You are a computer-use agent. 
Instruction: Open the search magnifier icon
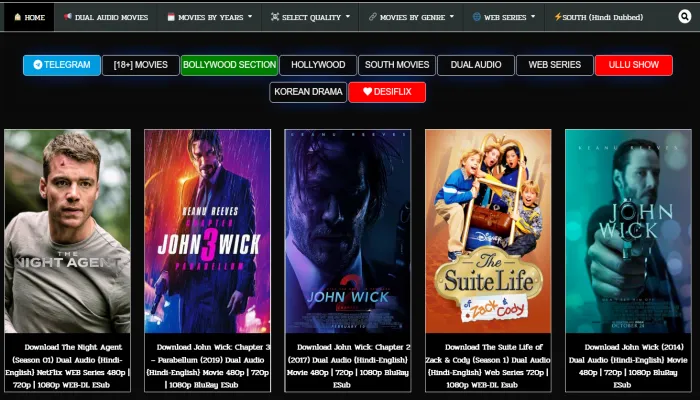click(x=684, y=17)
